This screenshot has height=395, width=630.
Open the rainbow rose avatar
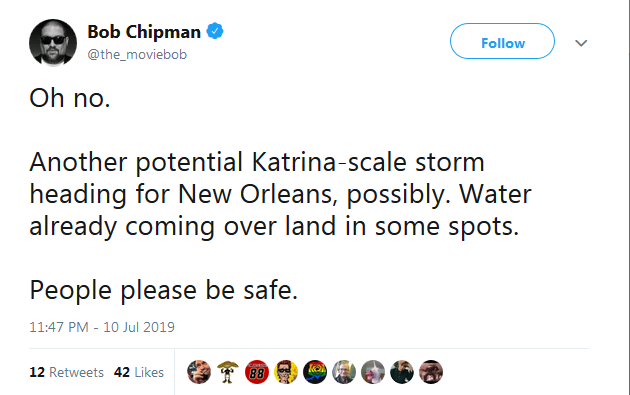pos(315,372)
